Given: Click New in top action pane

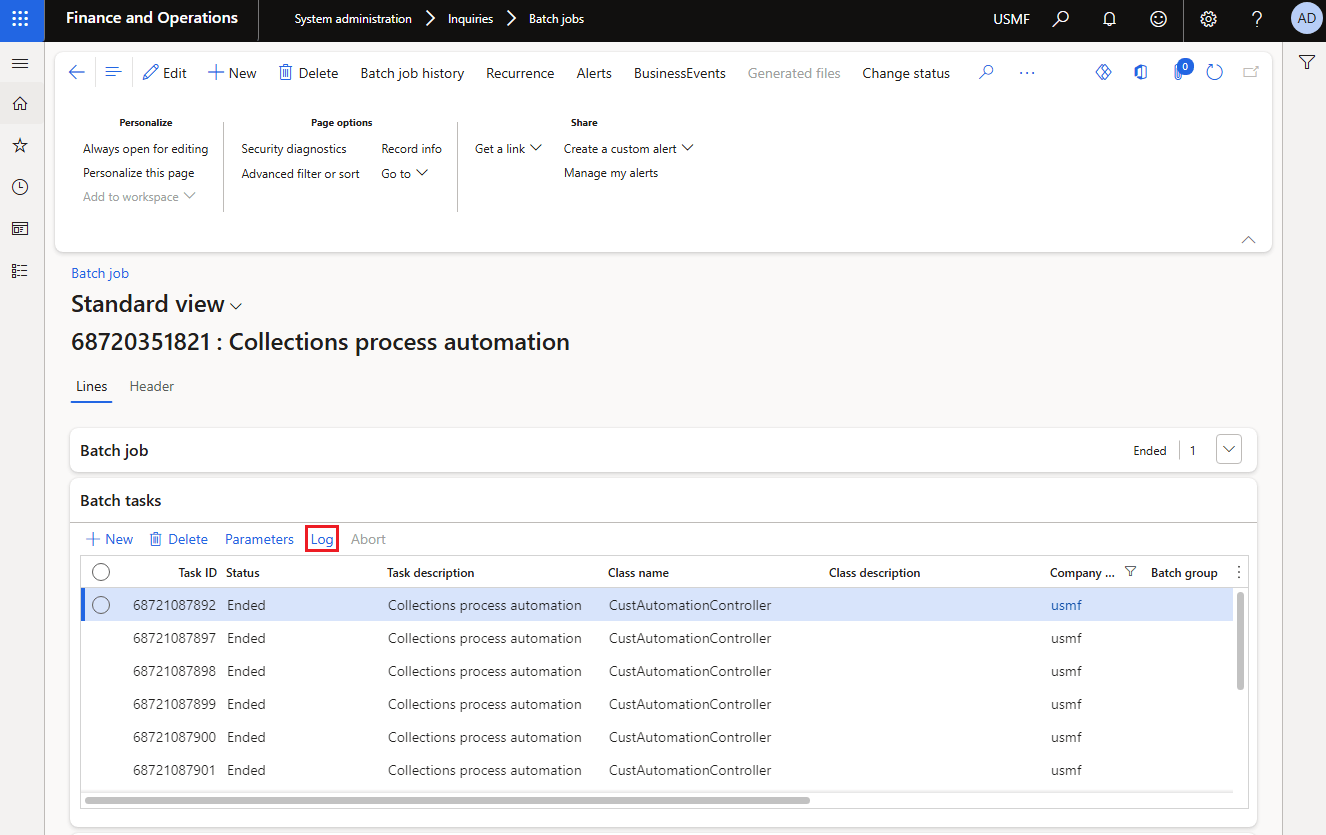Looking at the screenshot, I should (x=232, y=72).
